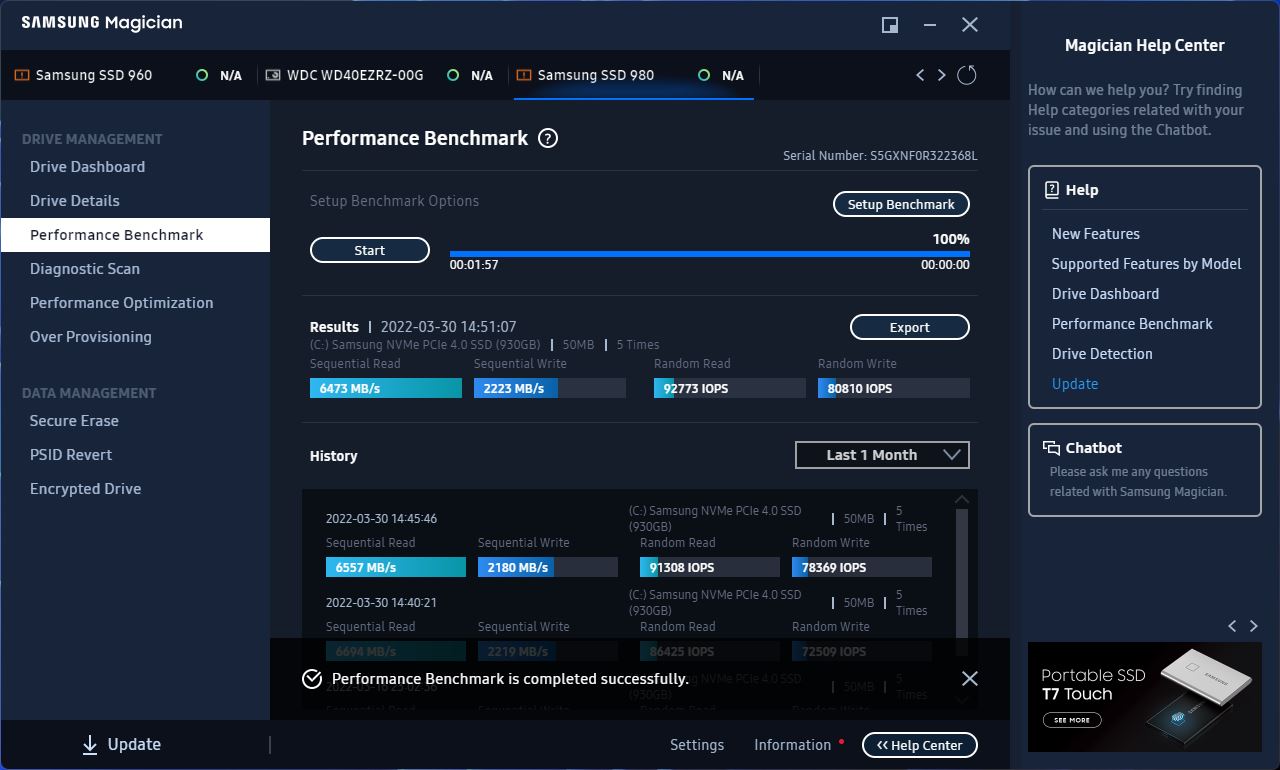Click the Samsung SSD 980 drive icon
This screenshot has height=770, width=1280.
tap(524, 75)
